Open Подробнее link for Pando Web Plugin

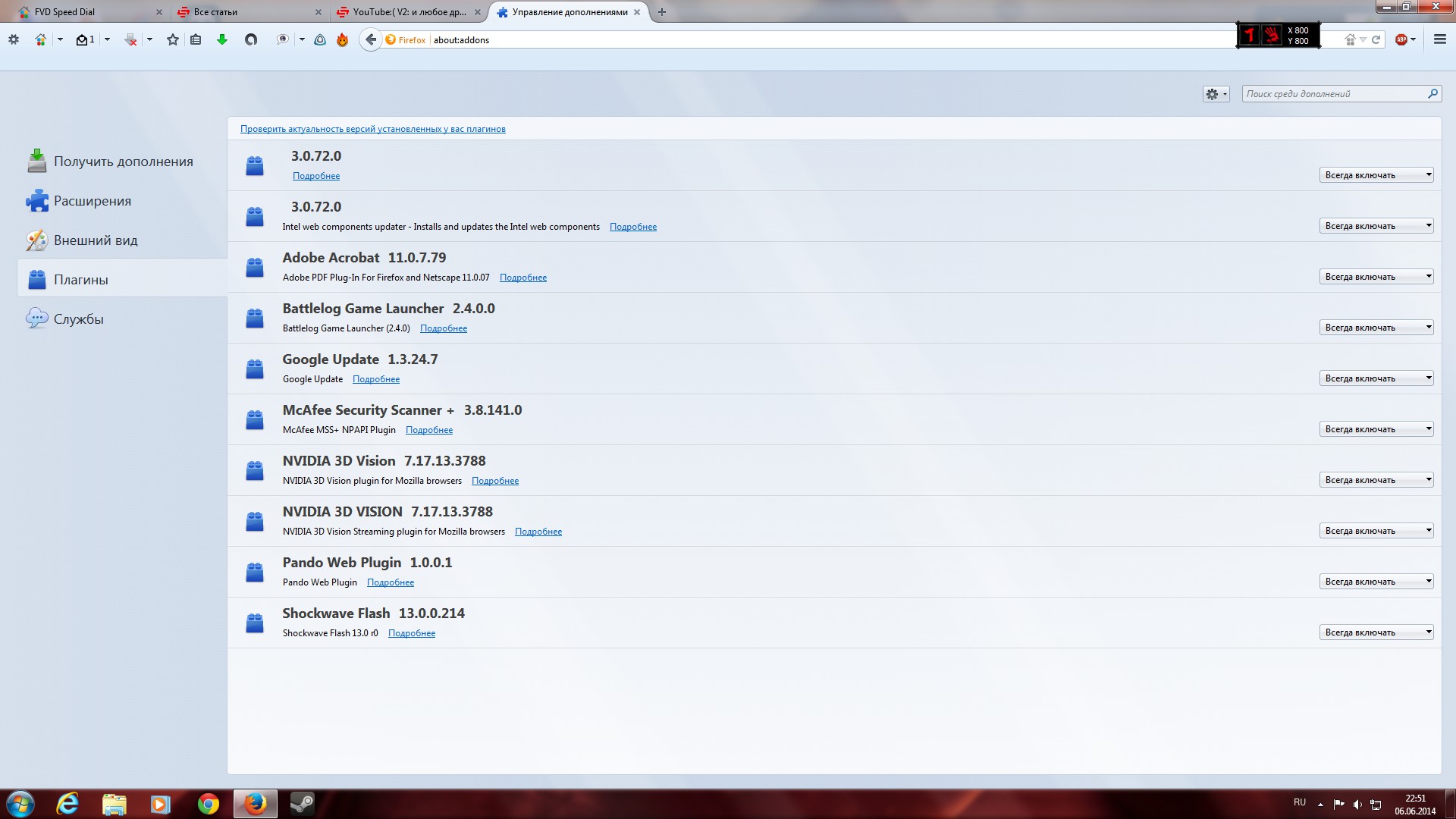[390, 582]
